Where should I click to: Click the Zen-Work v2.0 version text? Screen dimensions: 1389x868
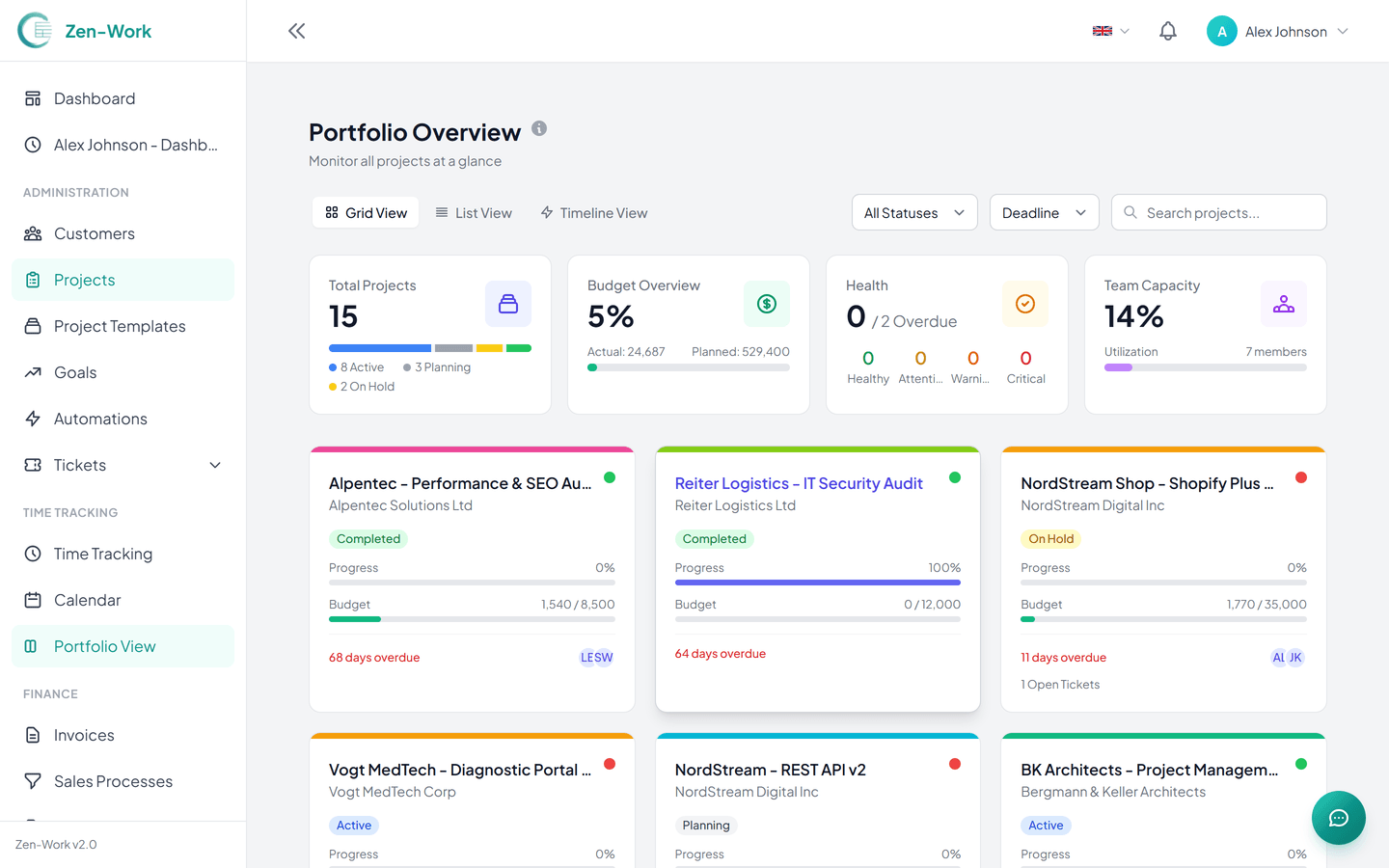tap(56, 845)
